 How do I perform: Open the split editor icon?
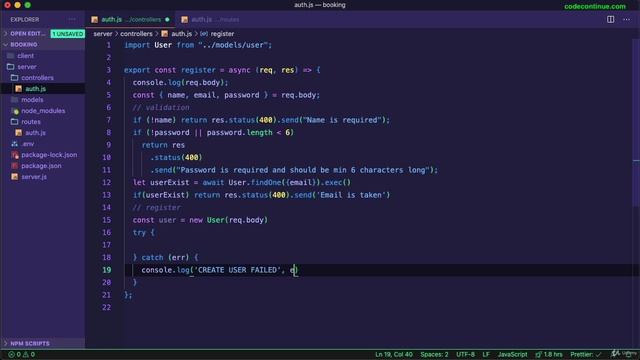point(610,19)
